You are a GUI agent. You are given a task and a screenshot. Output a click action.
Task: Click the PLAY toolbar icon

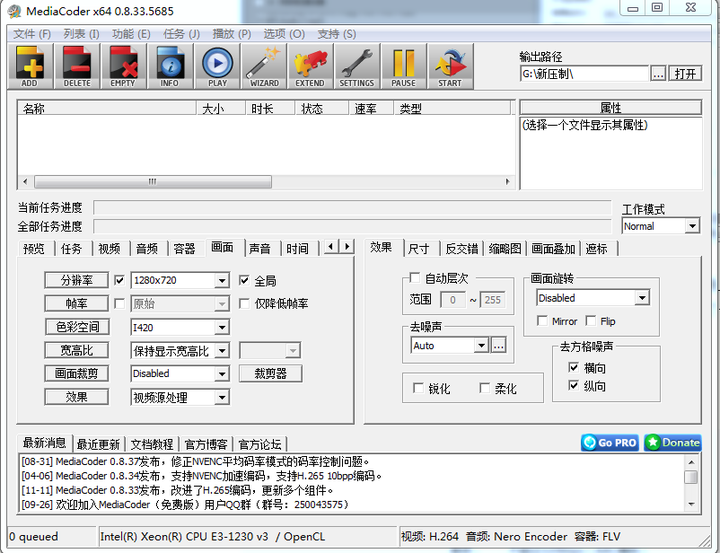(x=217, y=66)
